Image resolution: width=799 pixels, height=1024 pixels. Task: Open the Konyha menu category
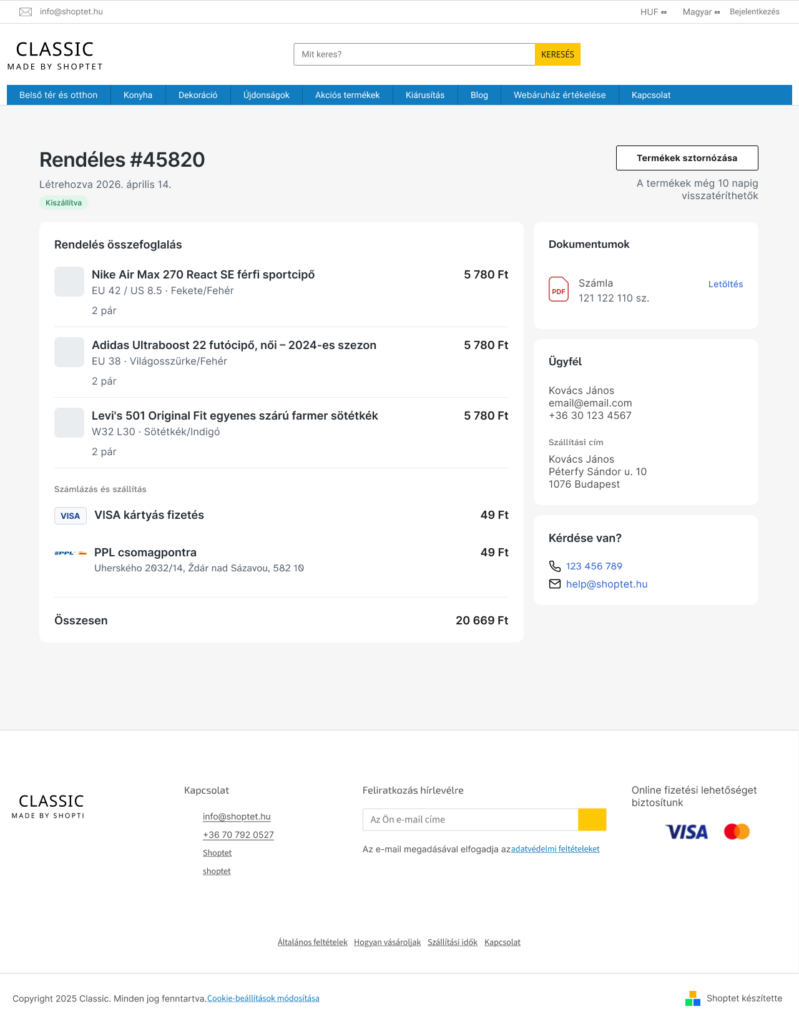pos(138,95)
